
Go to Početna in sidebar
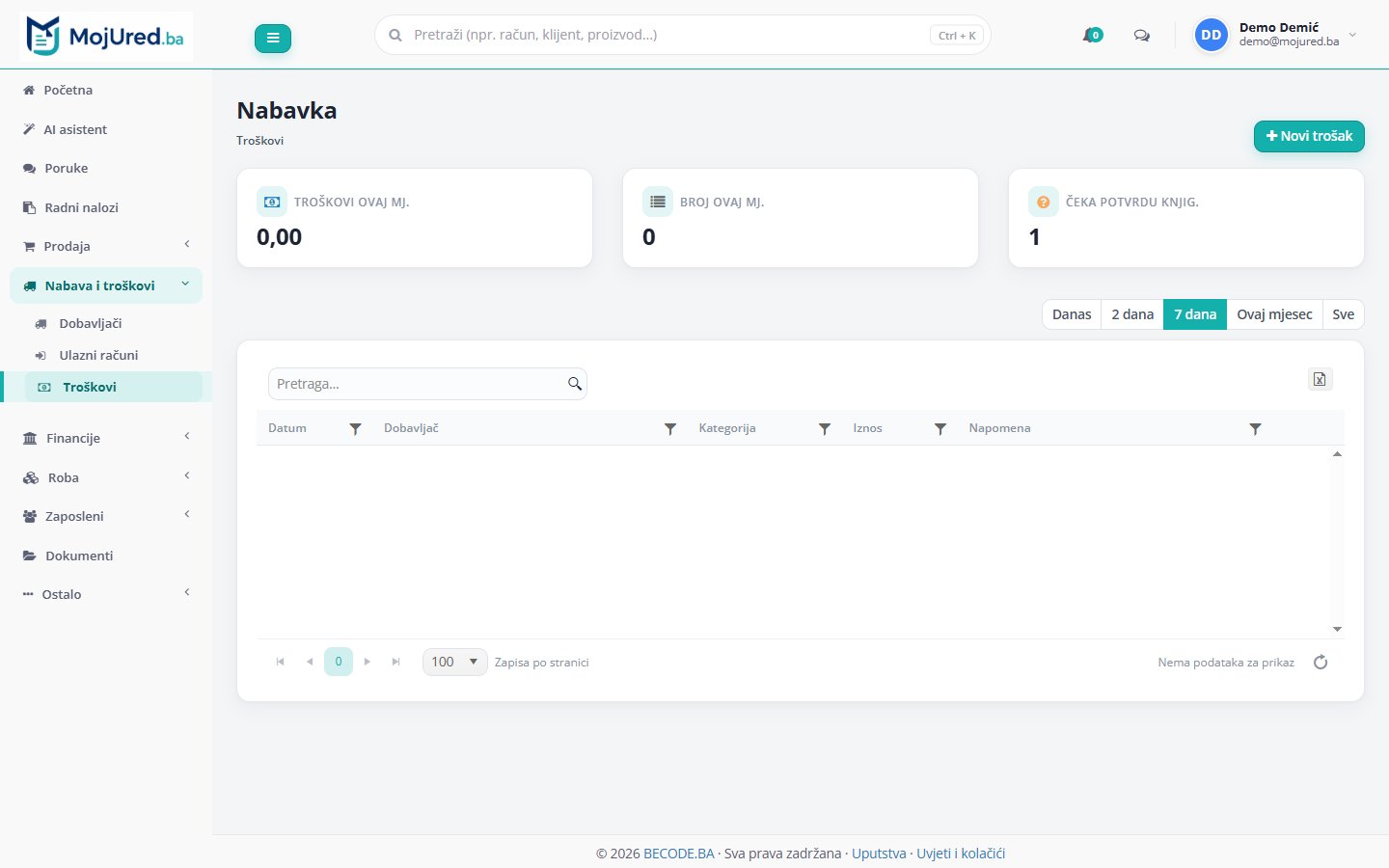[106, 90]
